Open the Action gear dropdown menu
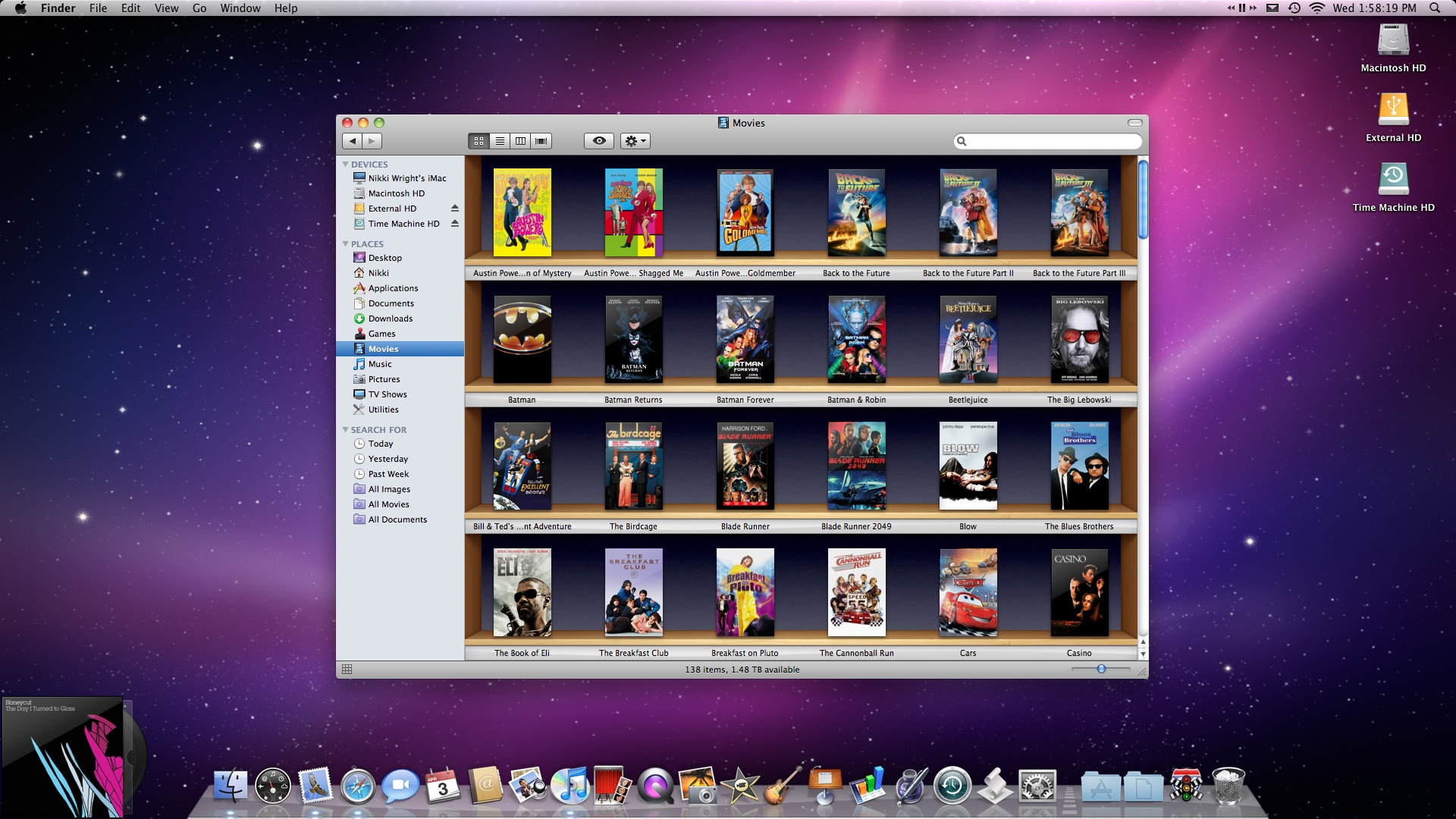 [x=635, y=141]
